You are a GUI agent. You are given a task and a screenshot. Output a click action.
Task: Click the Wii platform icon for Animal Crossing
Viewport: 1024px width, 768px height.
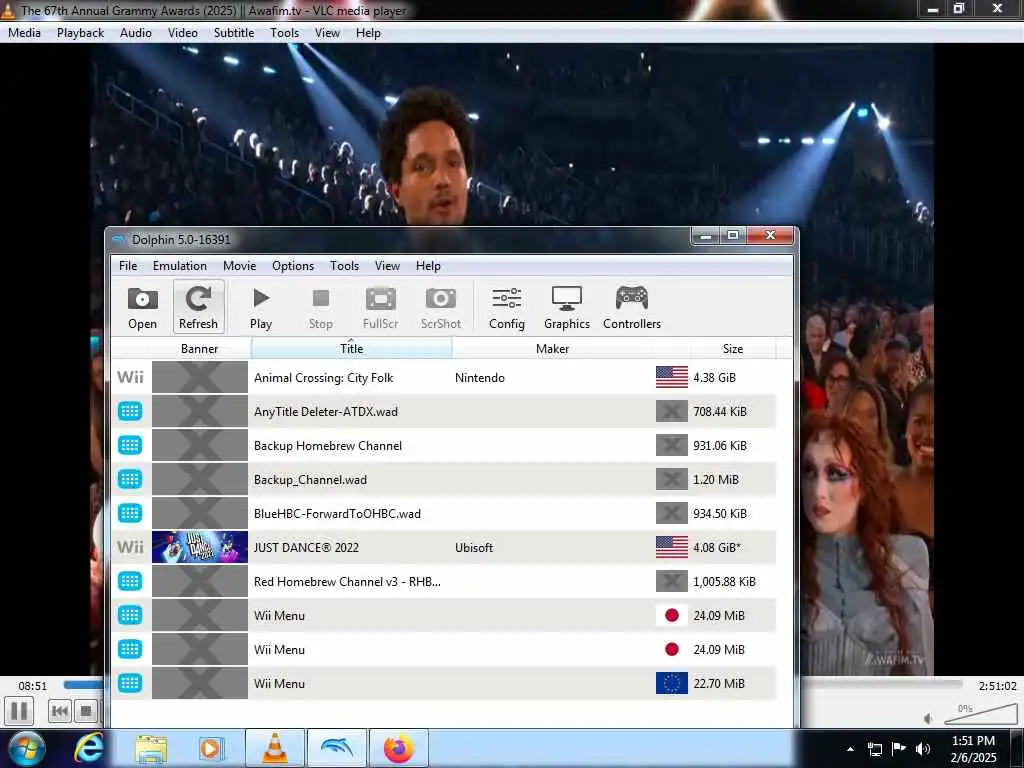pyautogui.click(x=130, y=377)
